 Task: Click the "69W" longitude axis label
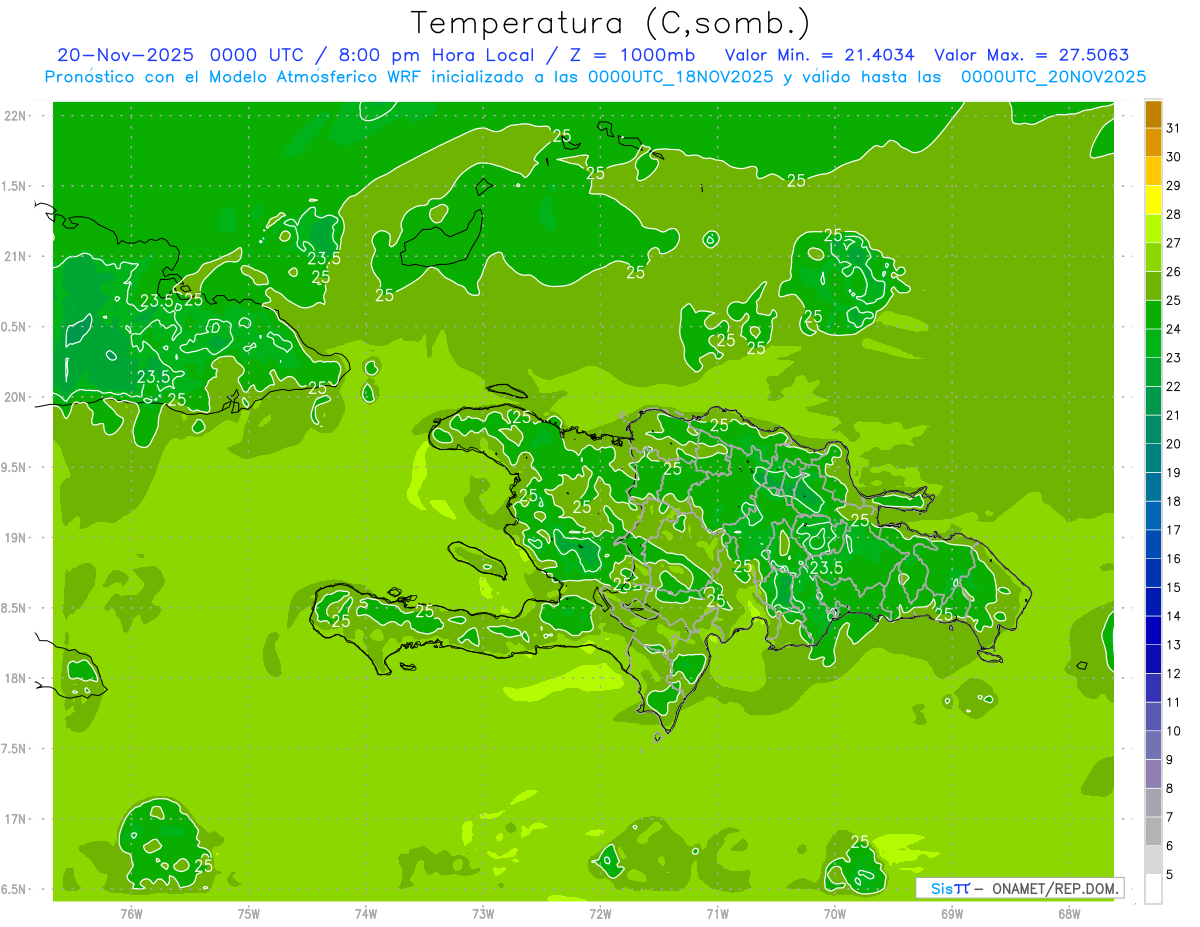coord(952,913)
